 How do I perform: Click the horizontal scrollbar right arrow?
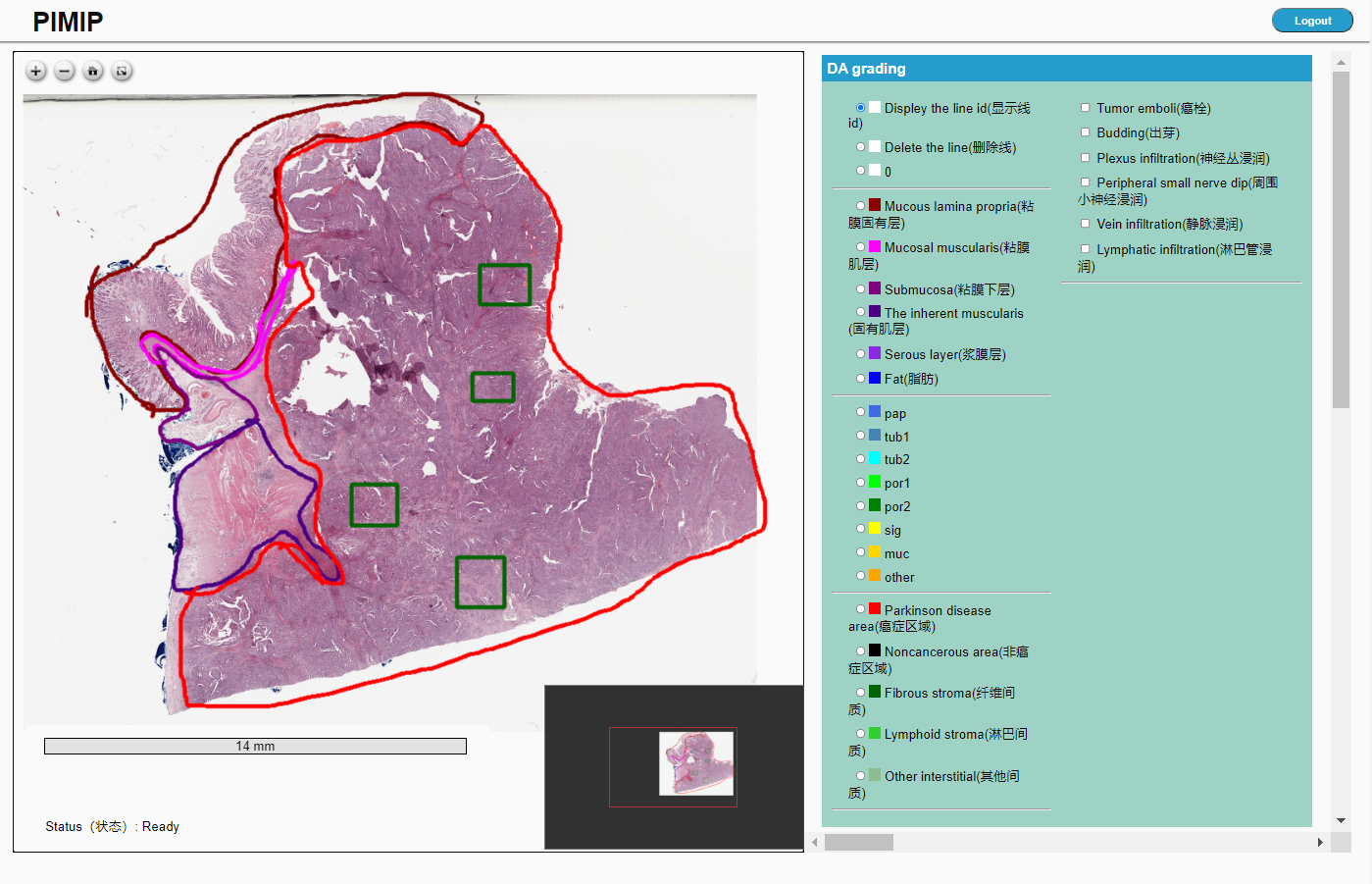1320,842
